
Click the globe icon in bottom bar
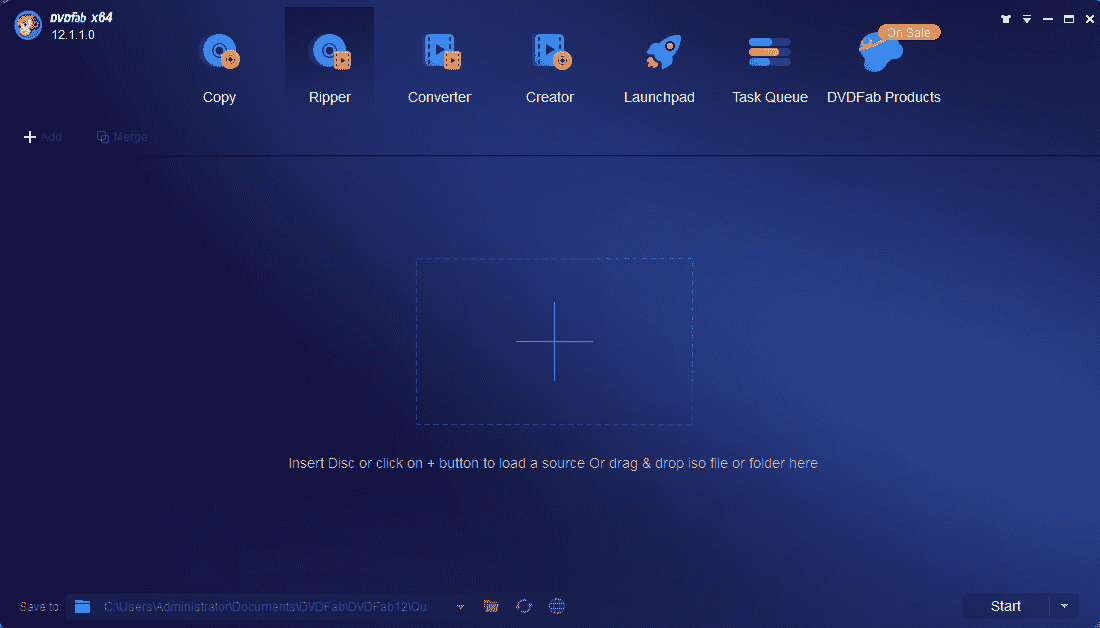pos(557,606)
